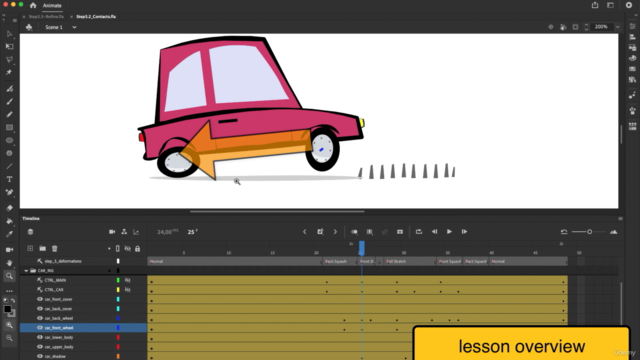Select the PolyStar tool
Viewport: 640px width, 360px height.
[x=9, y=153]
